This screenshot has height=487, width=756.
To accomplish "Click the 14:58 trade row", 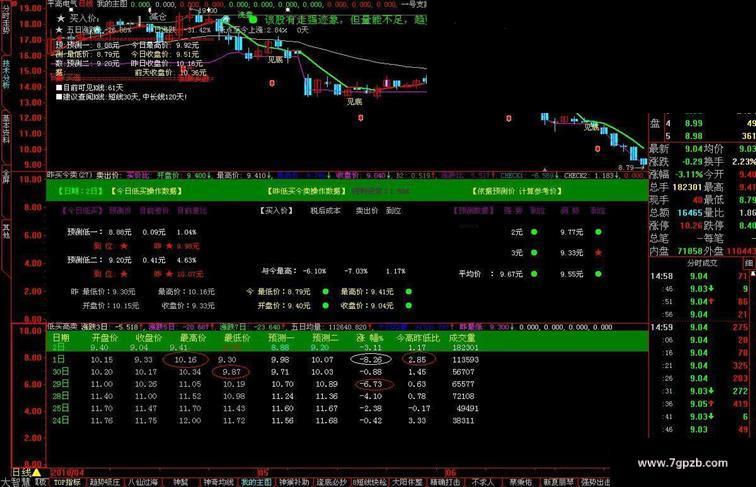I will pyautogui.click(x=699, y=276).
